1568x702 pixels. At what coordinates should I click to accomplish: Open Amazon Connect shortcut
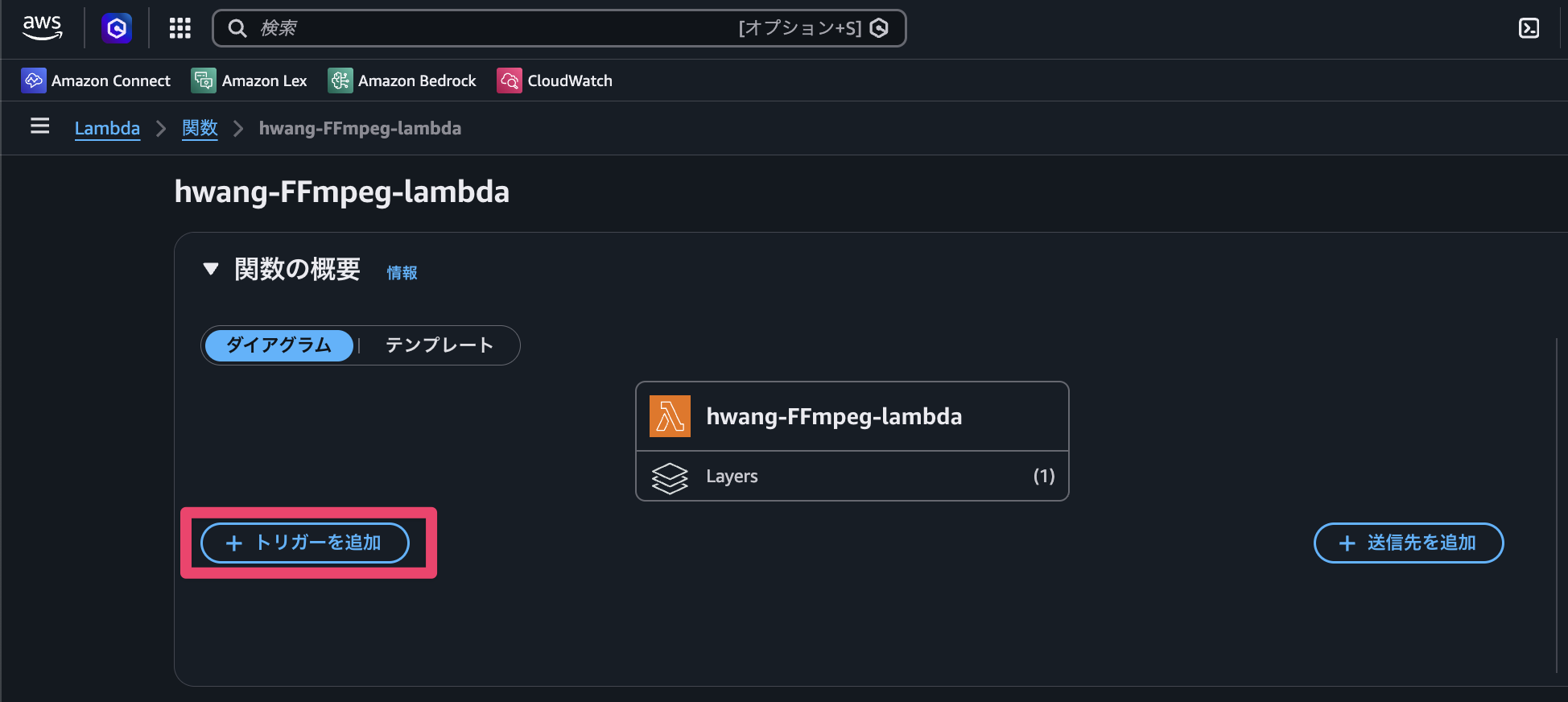tap(96, 81)
